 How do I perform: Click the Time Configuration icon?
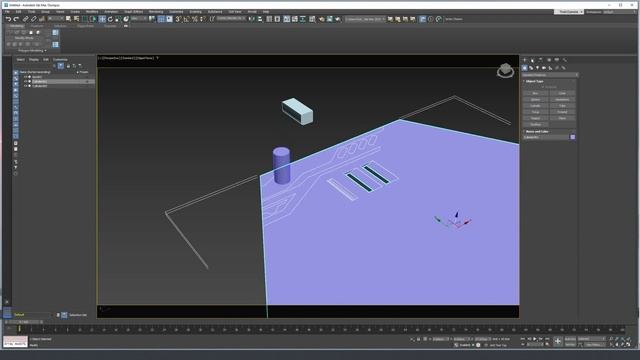tap(547, 344)
